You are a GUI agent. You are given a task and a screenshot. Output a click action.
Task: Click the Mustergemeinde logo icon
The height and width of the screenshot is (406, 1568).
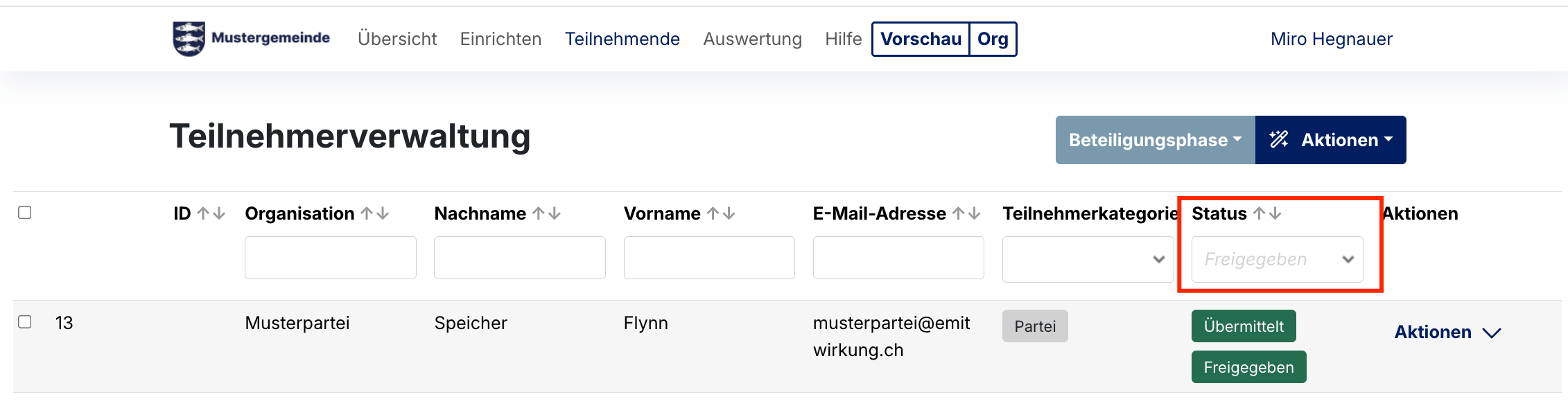click(189, 39)
